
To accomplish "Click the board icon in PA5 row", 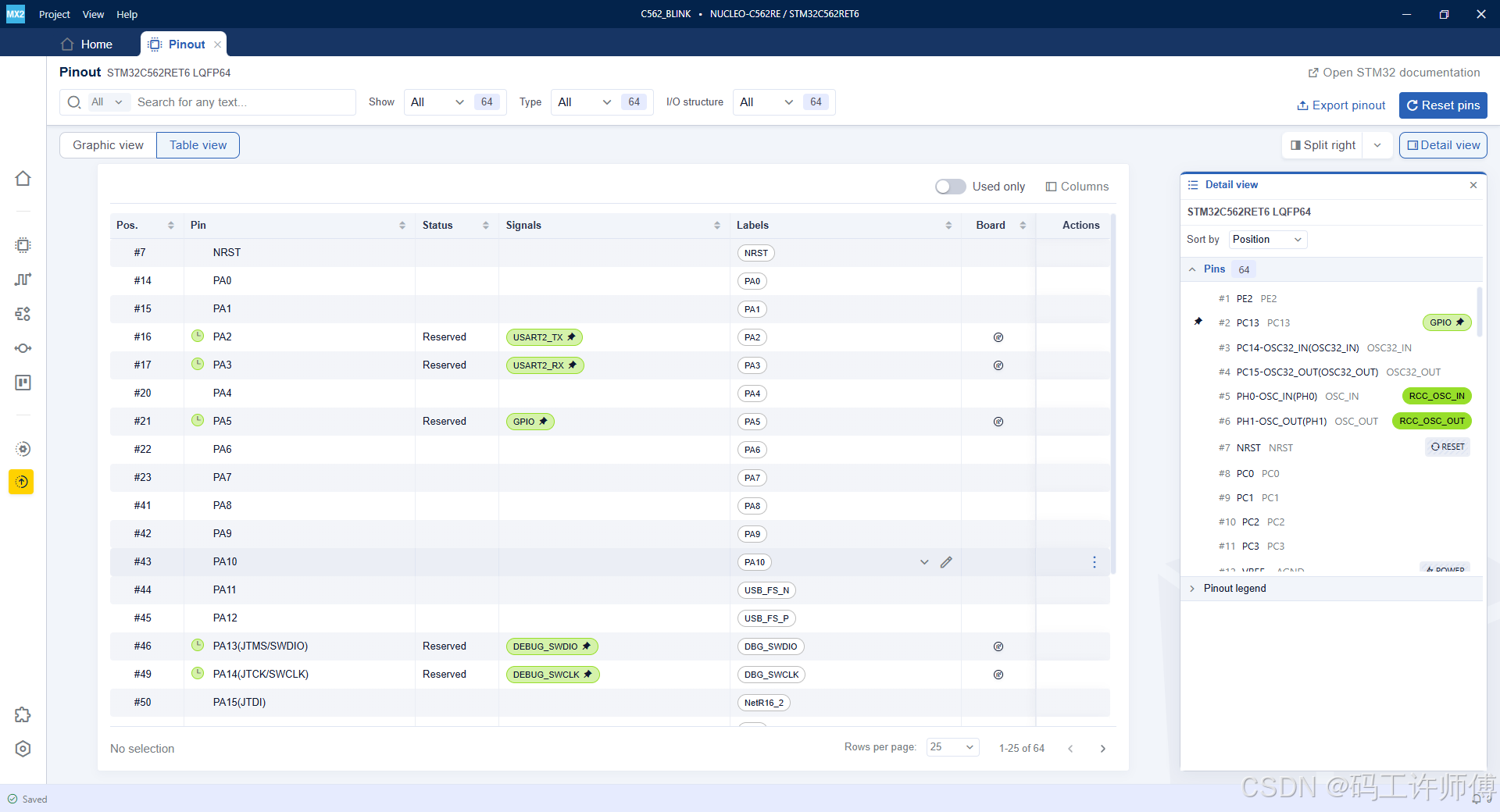I will pos(998,422).
